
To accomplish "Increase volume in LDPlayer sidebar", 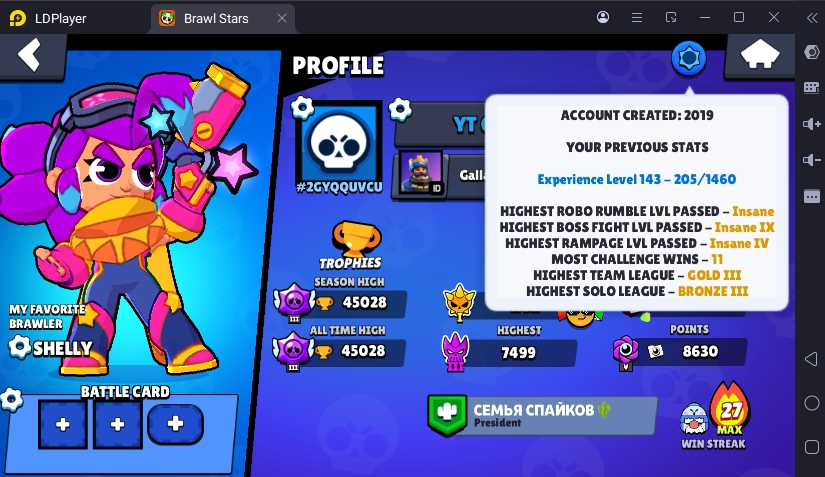I will click(811, 124).
